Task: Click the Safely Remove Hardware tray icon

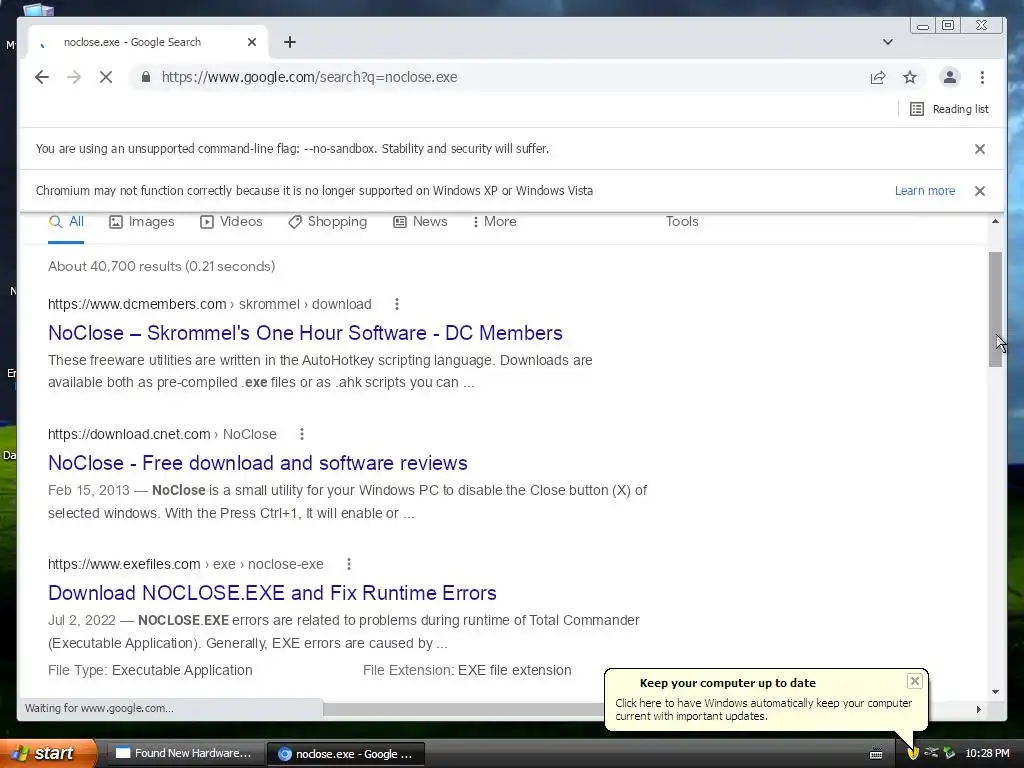Action: (949, 753)
